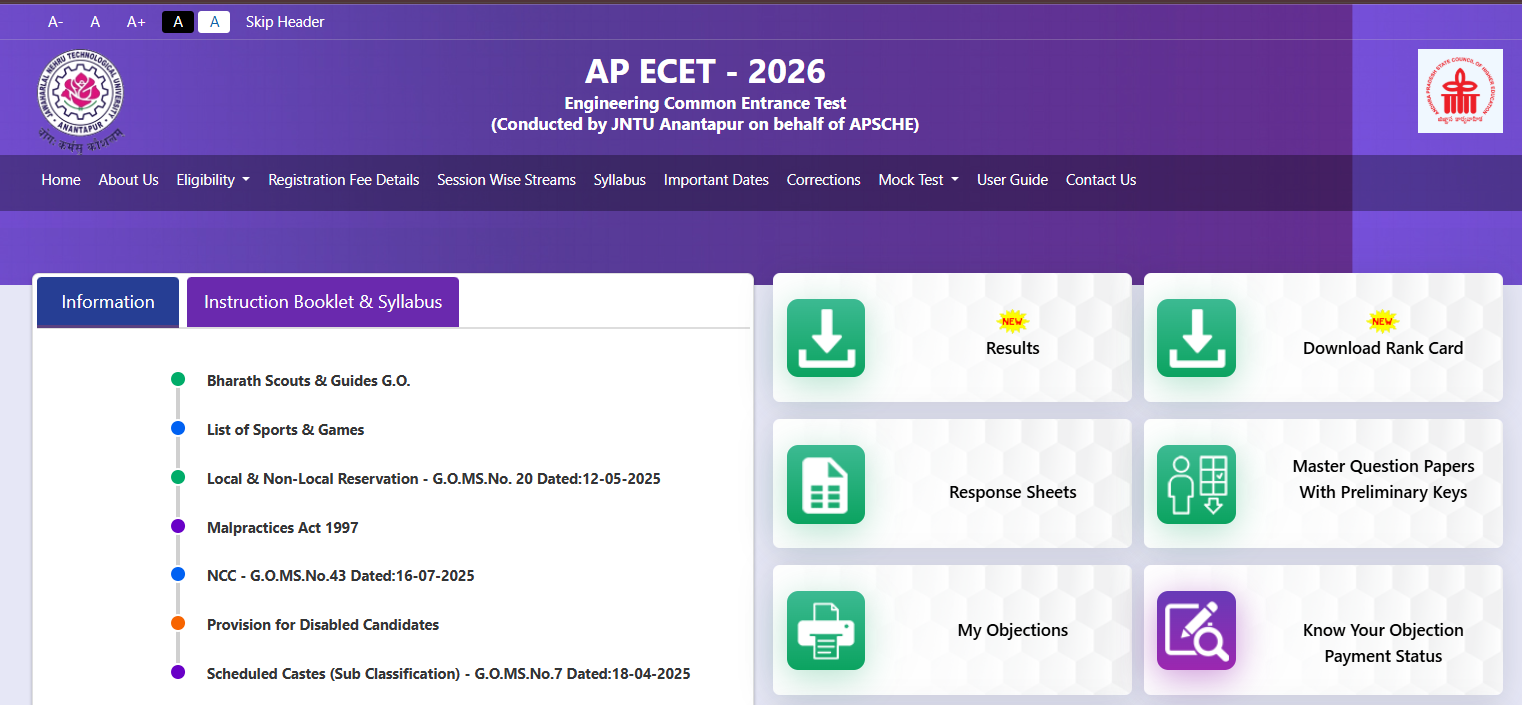The height and width of the screenshot is (705, 1522).
Task: Open Master Question Papers With Preliminary Keys
Action: click(1383, 479)
